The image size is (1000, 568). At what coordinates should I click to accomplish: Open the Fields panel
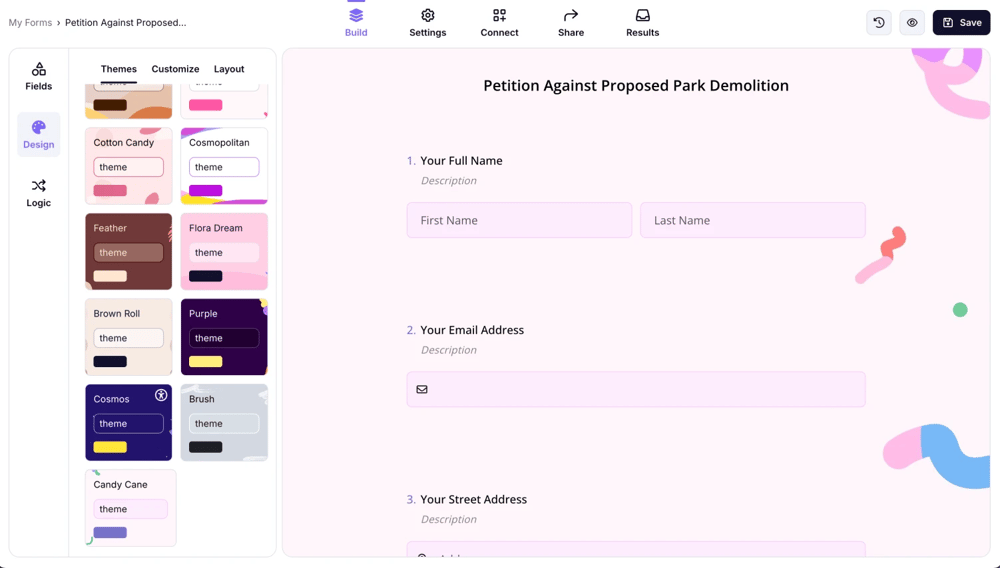click(39, 76)
